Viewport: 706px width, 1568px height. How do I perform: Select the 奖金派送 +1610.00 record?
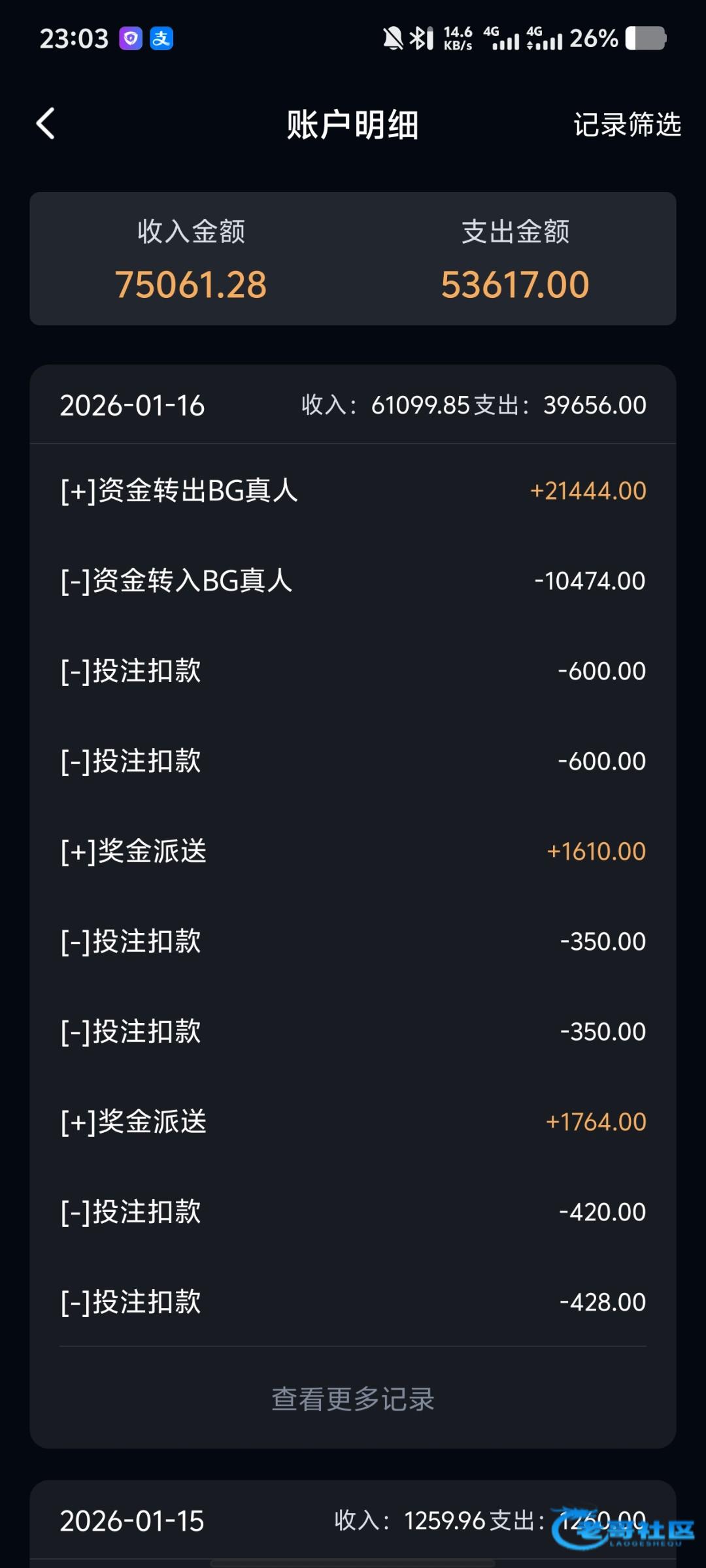click(x=353, y=851)
